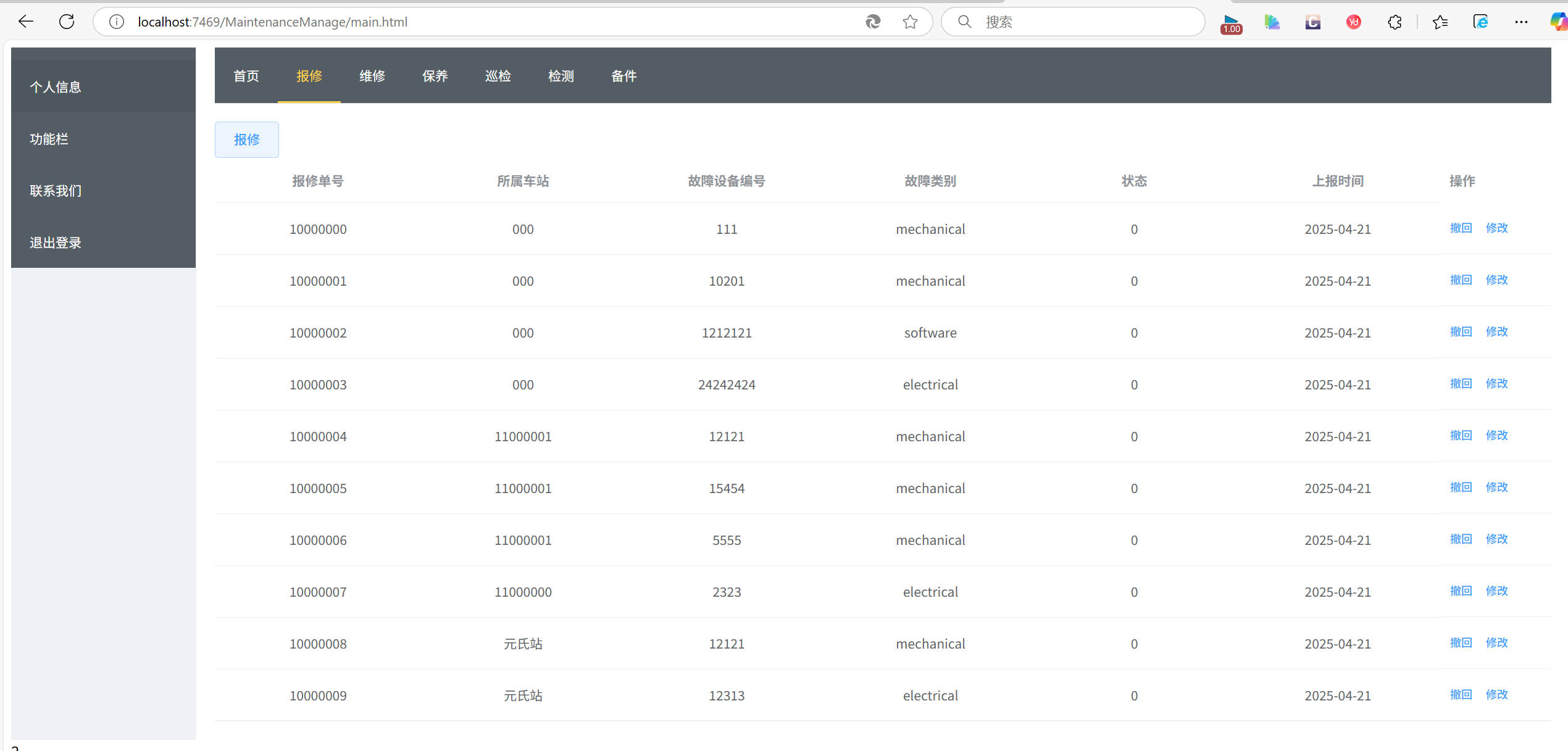Viewport: 1568px width, 751px height.
Task: Click the extension icon with 1.00 badge
Action: point(1232,23)
